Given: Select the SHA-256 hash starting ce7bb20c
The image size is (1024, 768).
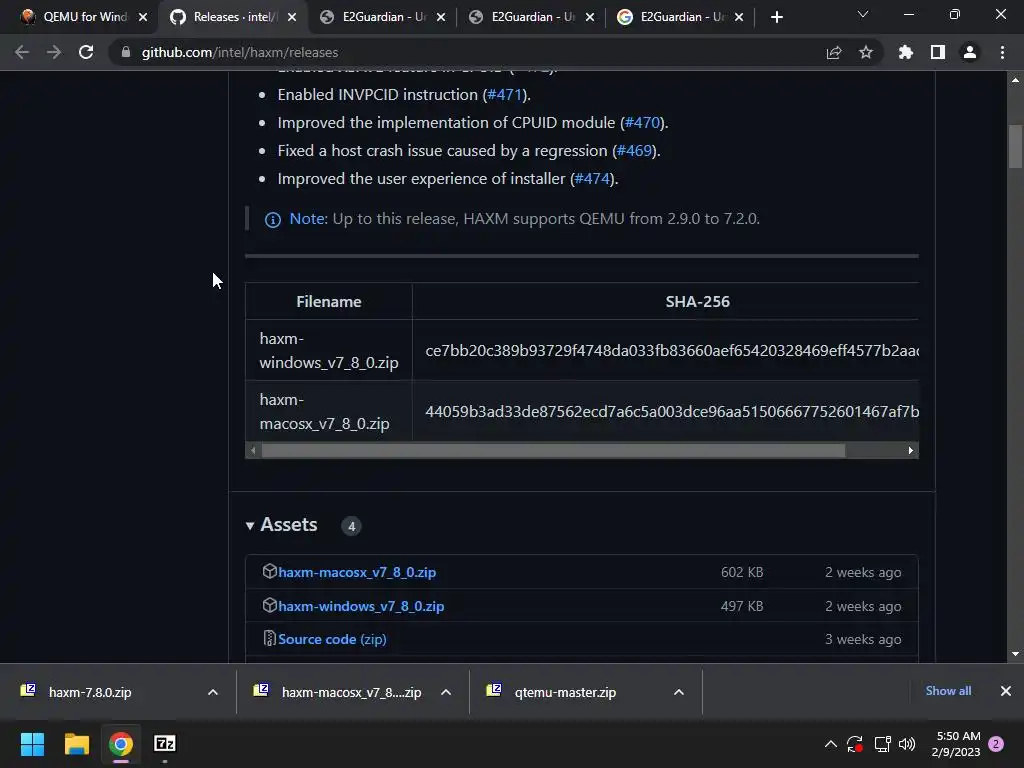Looking at the screenshot, I should pos(672,351).
